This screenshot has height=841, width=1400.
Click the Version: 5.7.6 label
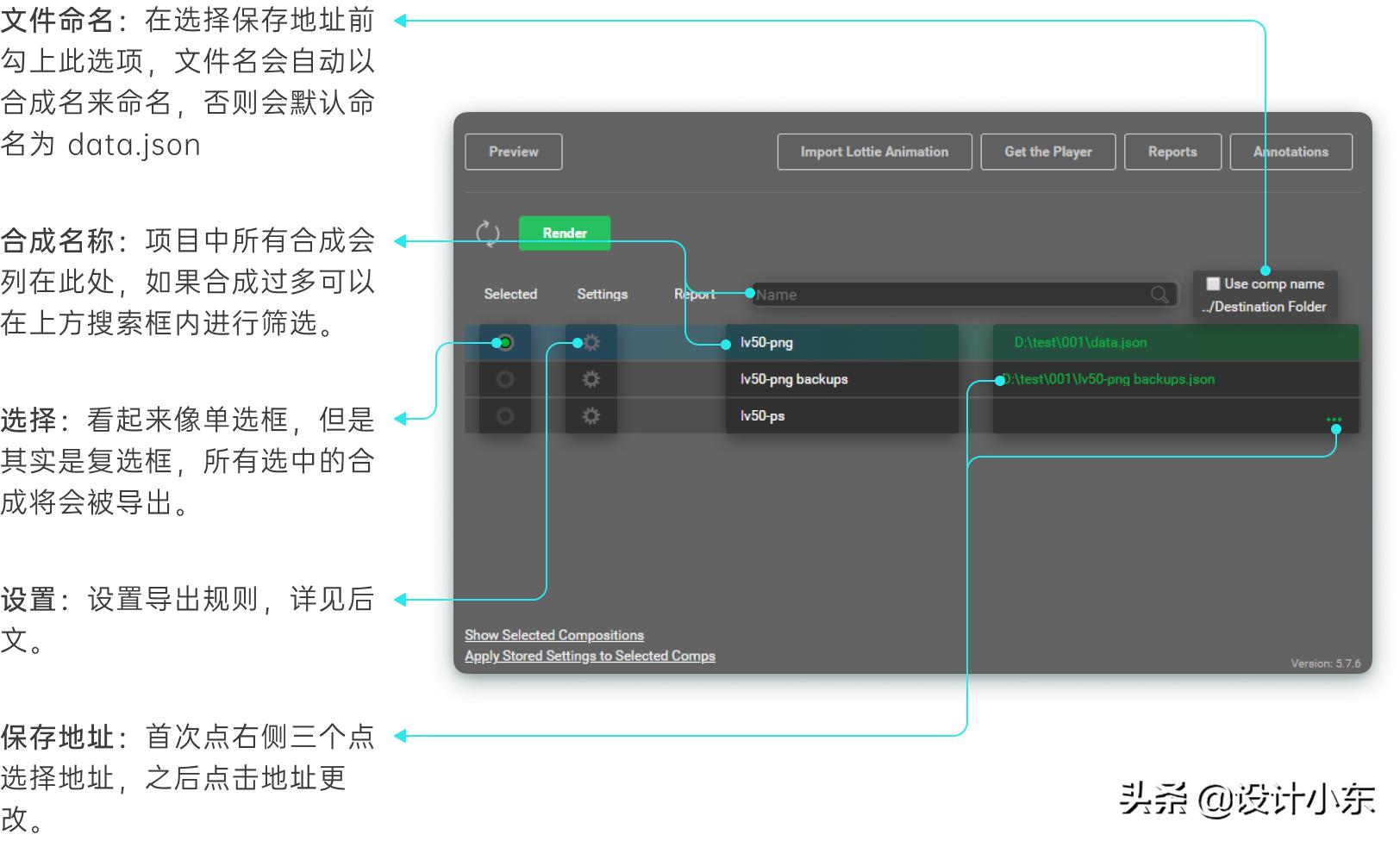pyautogui.click(x=1326, y=663)
